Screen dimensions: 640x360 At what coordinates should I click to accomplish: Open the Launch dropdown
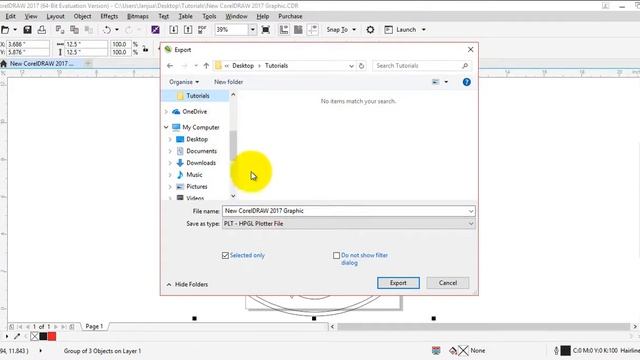tap(424, 30)
